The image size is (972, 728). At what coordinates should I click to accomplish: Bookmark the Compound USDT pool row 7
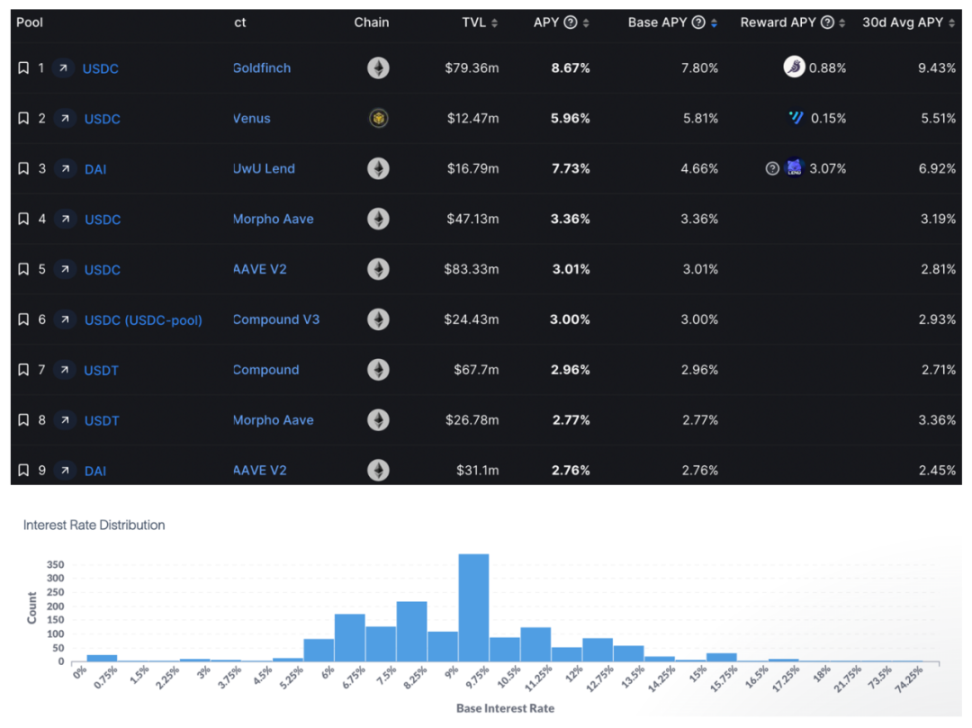(x=24, y=370)
